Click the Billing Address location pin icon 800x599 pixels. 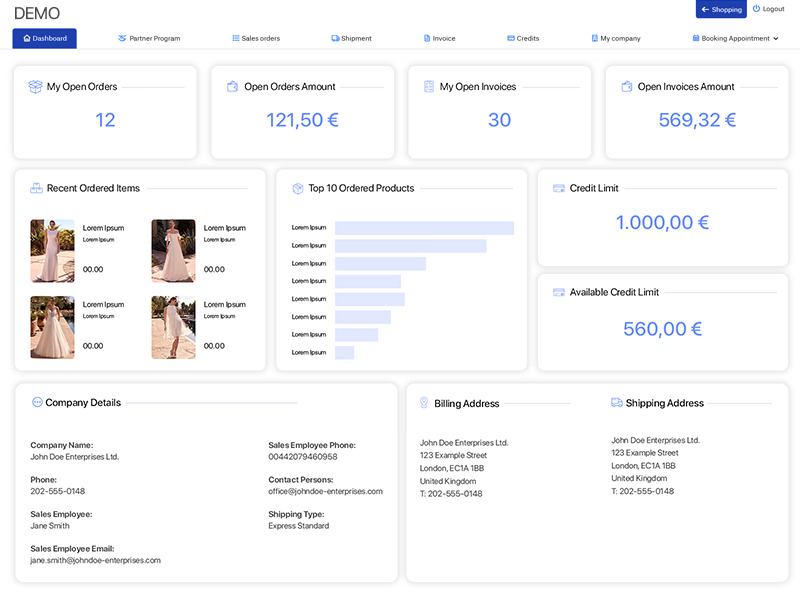(x=424, y=403)
